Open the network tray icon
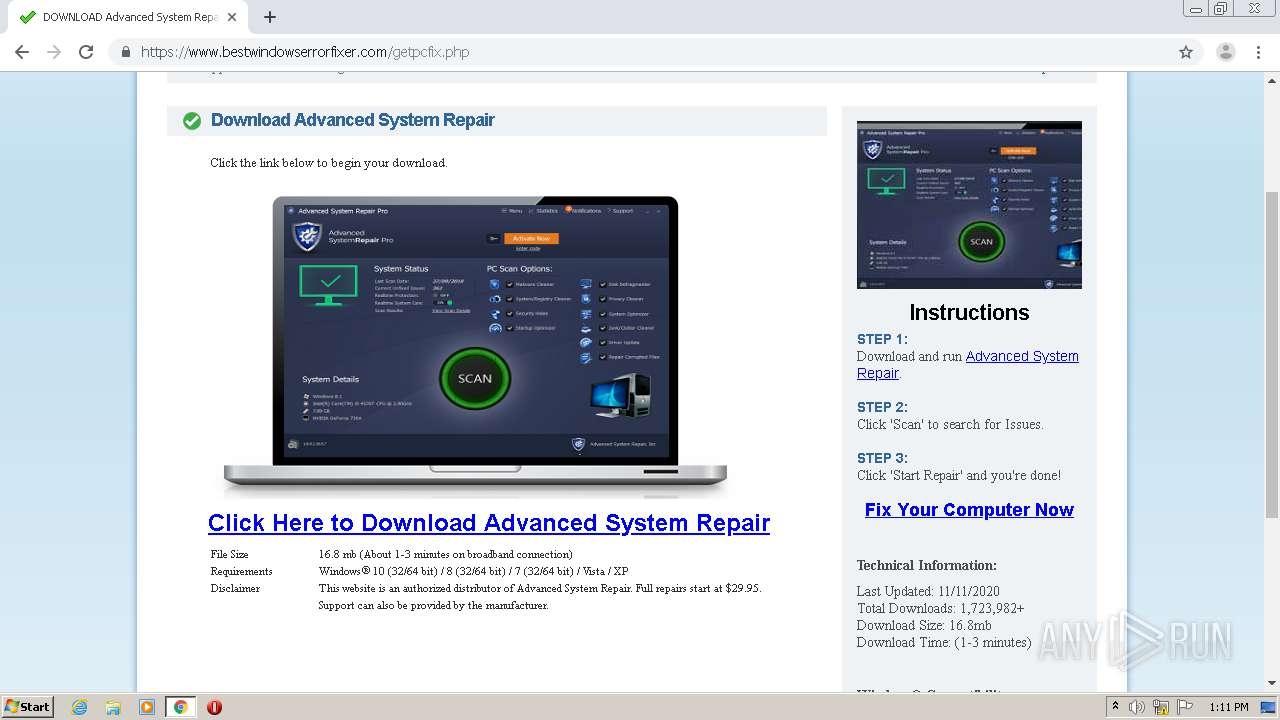The height and width of the screenshot is (720, 1280). (x=1161, y=707)
